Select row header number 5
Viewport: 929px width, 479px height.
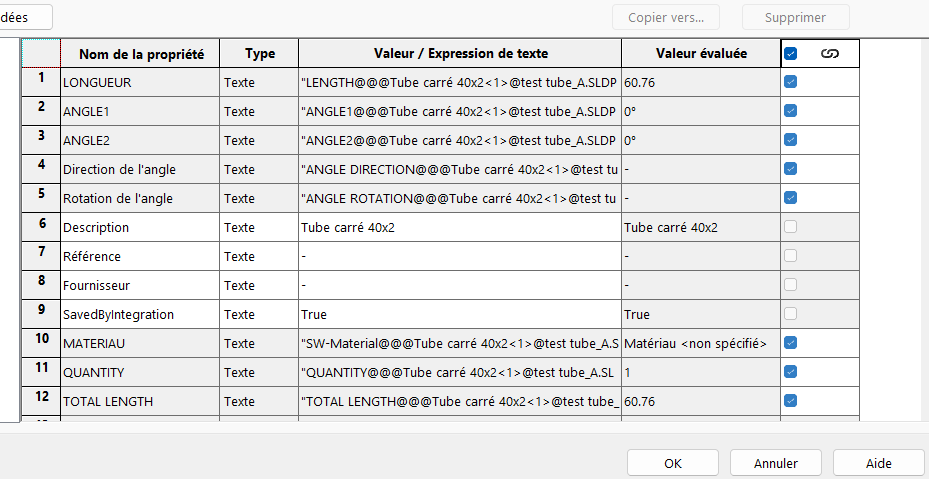(x=41, y=198)
